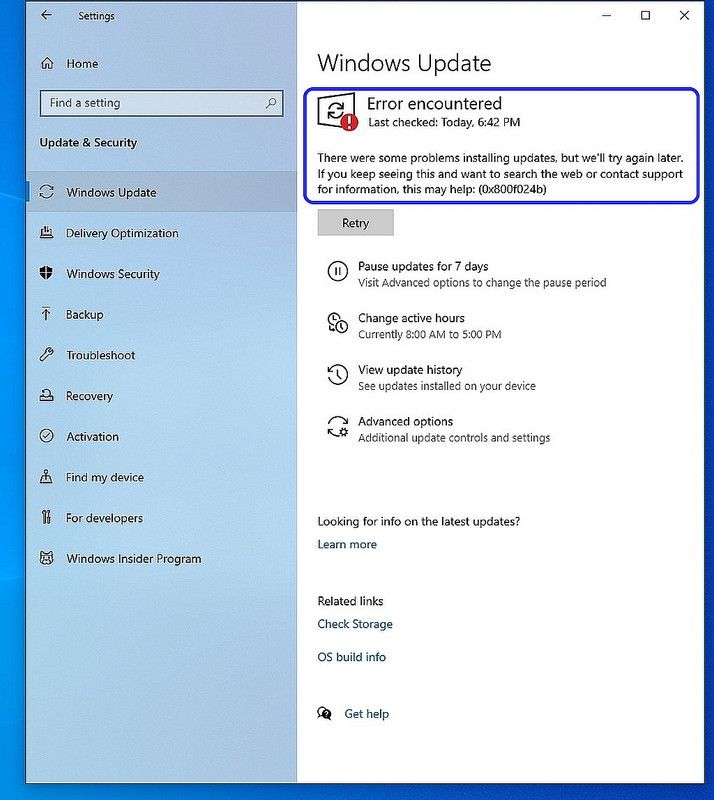
Task: Select Windows Update in sidebar
Action: 161,192
